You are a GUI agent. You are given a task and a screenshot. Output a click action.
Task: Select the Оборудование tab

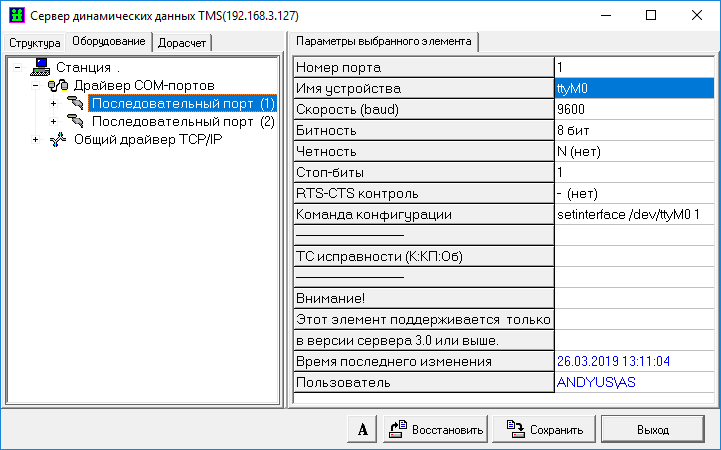pyautogui.click(x=109, y=42)
